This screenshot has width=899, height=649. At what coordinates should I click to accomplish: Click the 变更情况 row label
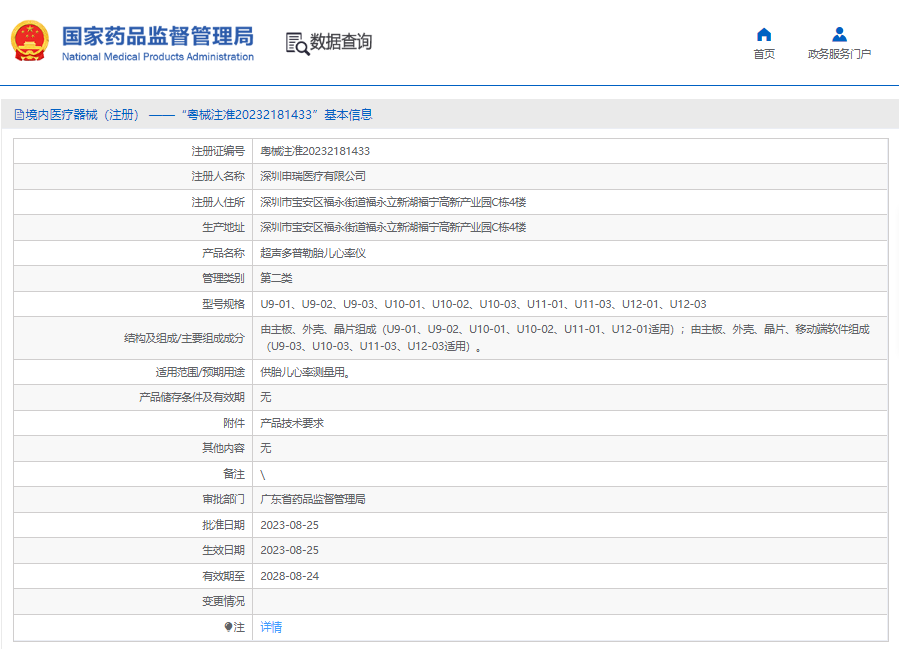223,601
